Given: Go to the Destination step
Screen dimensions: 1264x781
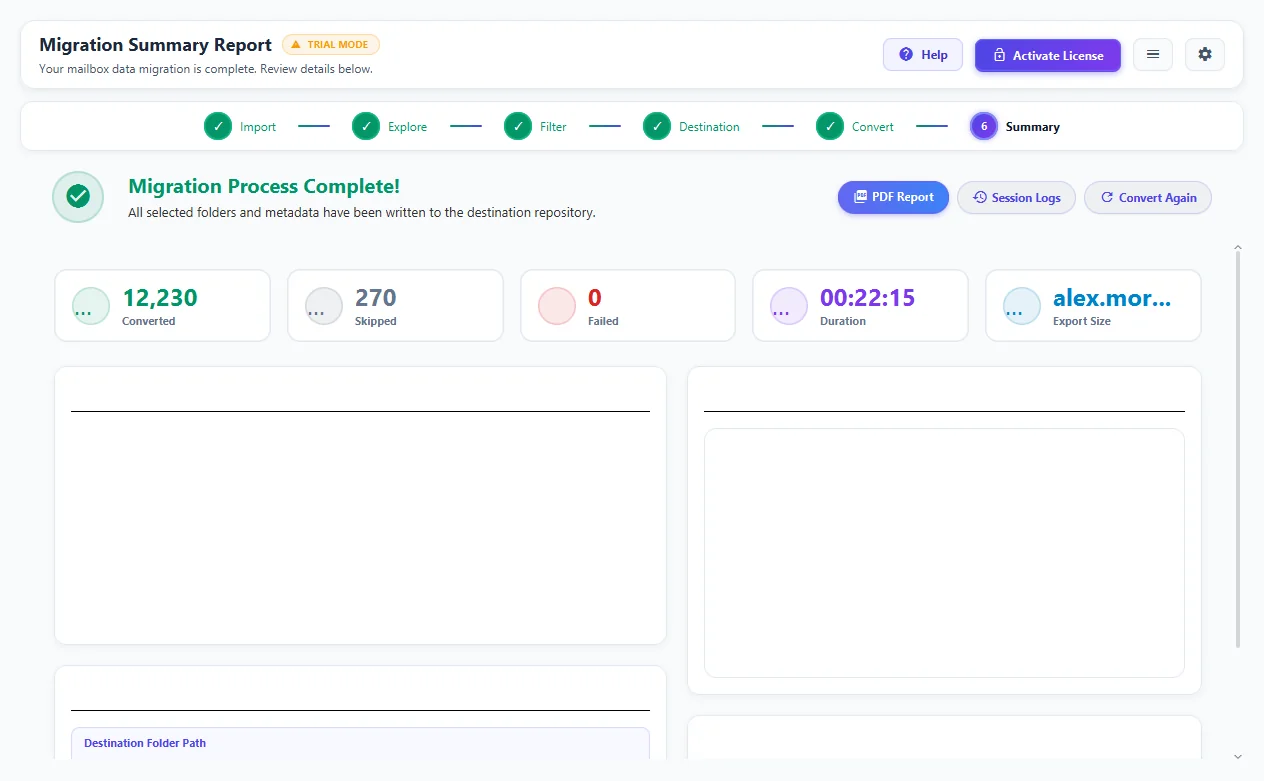Looking at the screenshot, I should point(691,127).
